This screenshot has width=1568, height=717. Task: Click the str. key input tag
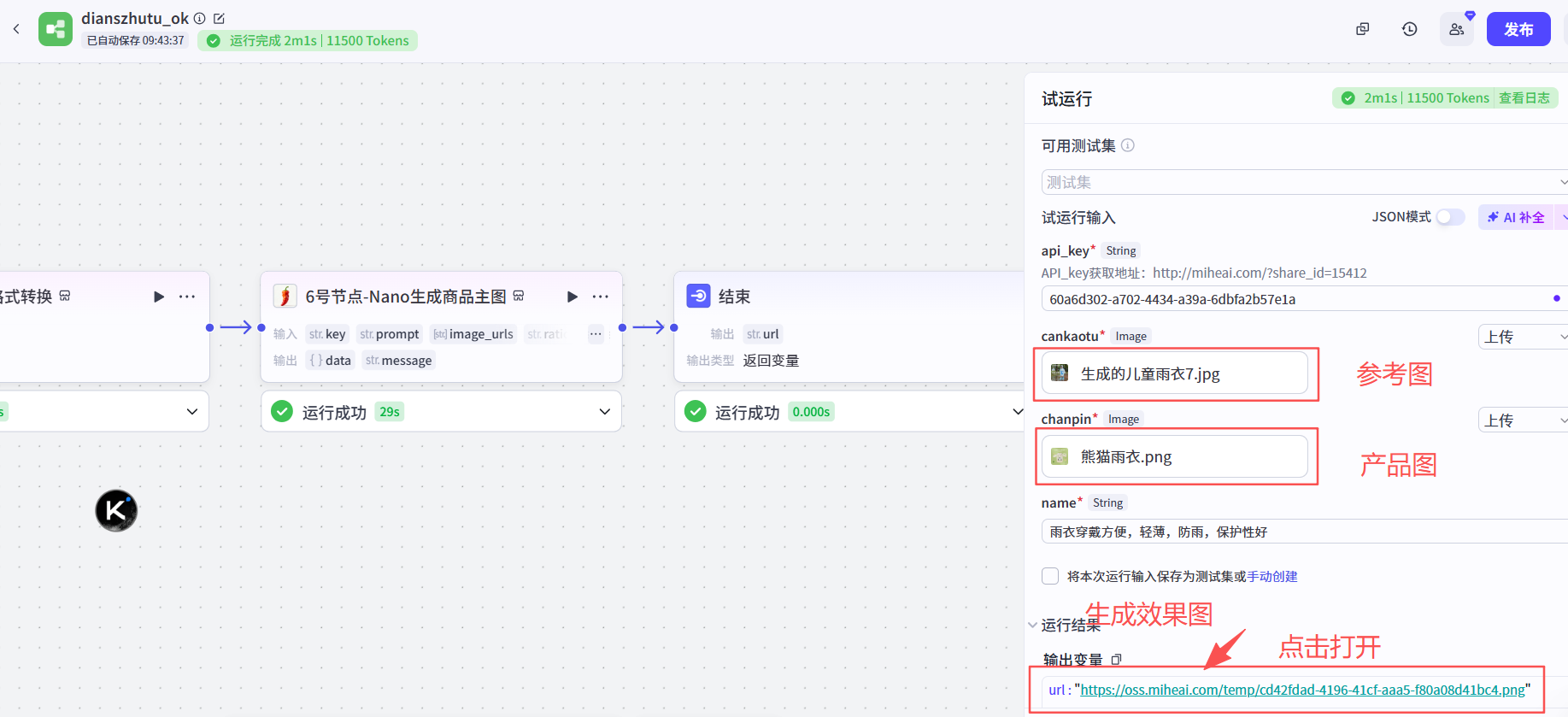point(327,334)
